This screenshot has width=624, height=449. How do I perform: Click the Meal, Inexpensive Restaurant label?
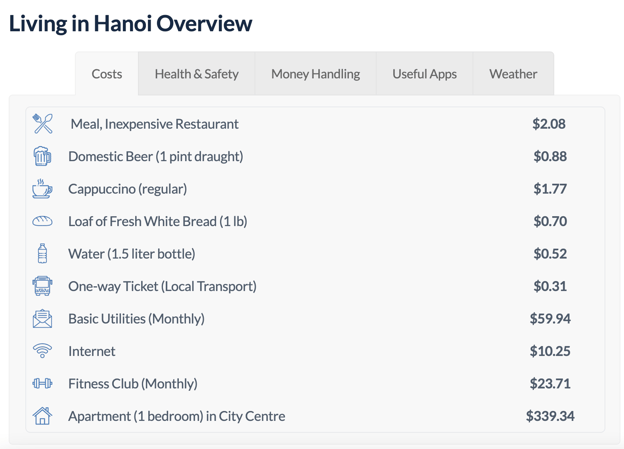pyautogui.click(x=154, y=124)
